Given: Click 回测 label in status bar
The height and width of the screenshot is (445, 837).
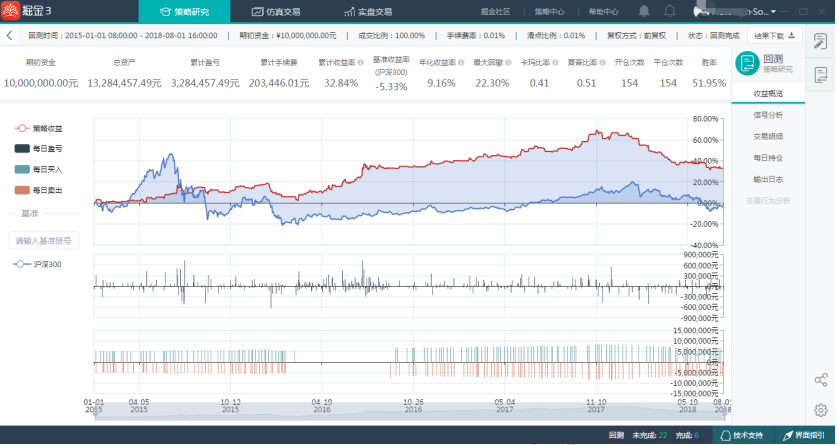Looking at the screenshot, I should (616, 435).
